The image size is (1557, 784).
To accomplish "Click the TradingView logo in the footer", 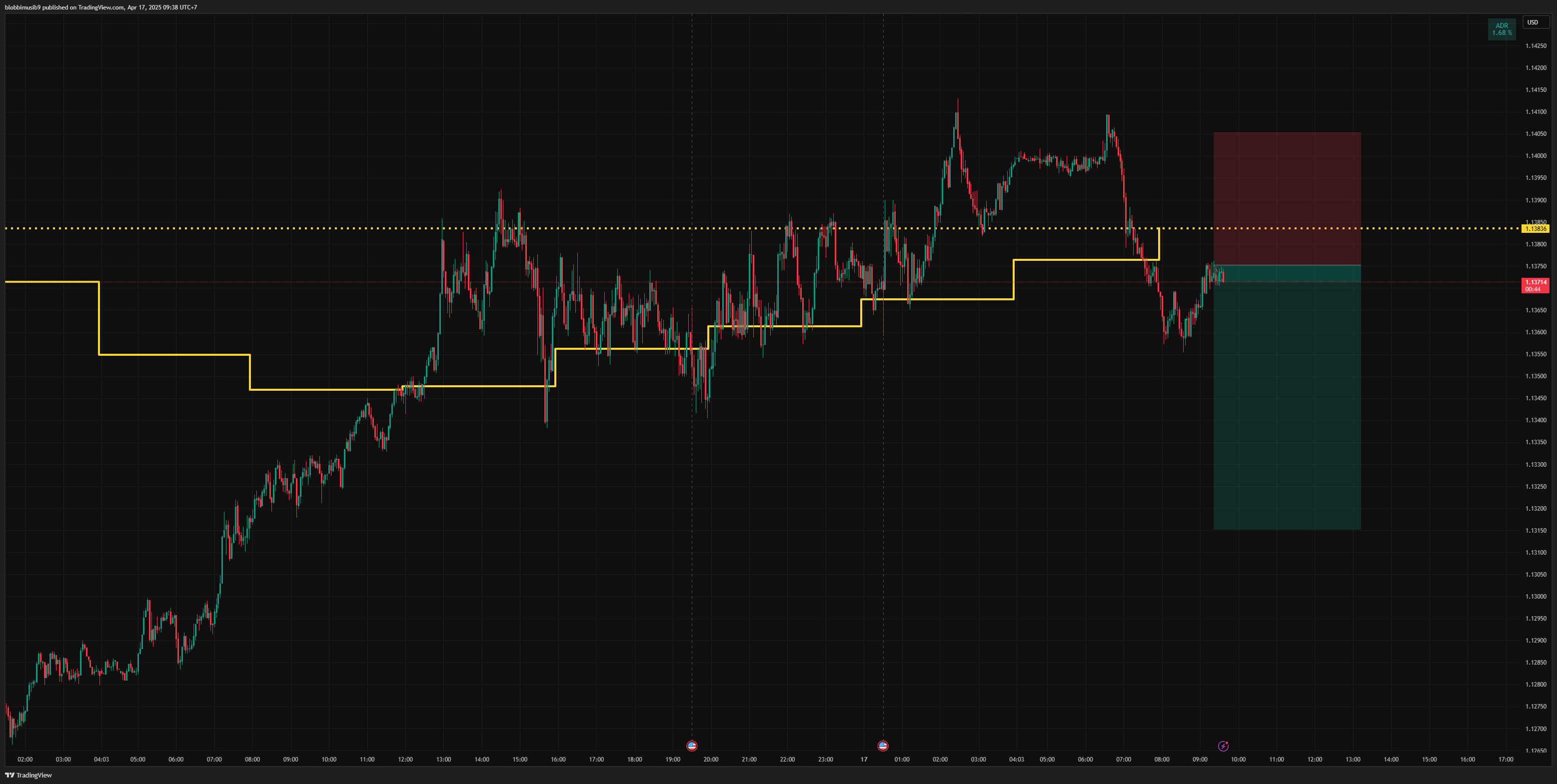I will tap(28, 775).
